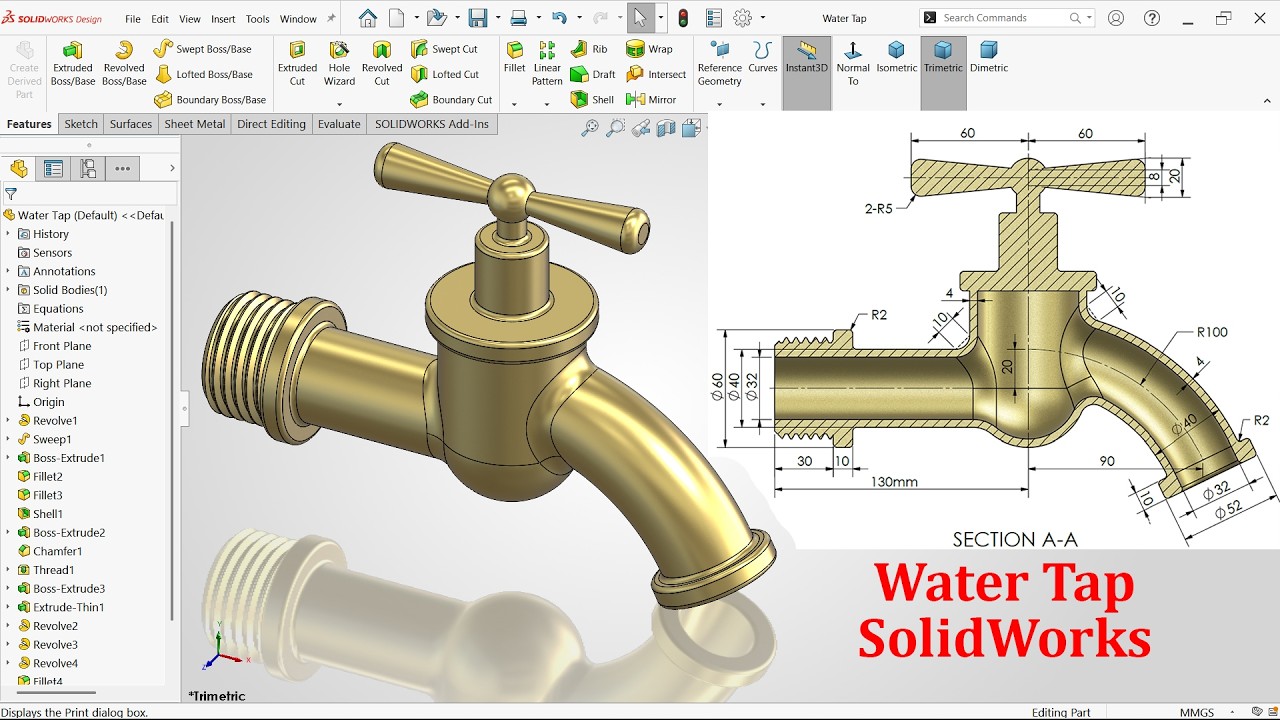Expand the Revolve1 feature node
The width and height of the screenshot is (1280, 720).
[x=8, y=421]
